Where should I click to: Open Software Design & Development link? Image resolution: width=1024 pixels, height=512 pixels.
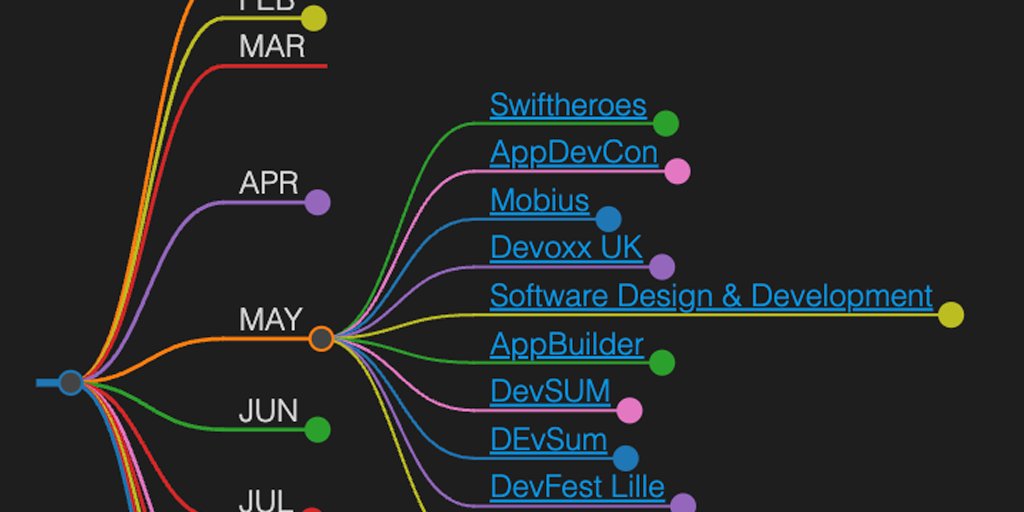click(x=711, y=296)
